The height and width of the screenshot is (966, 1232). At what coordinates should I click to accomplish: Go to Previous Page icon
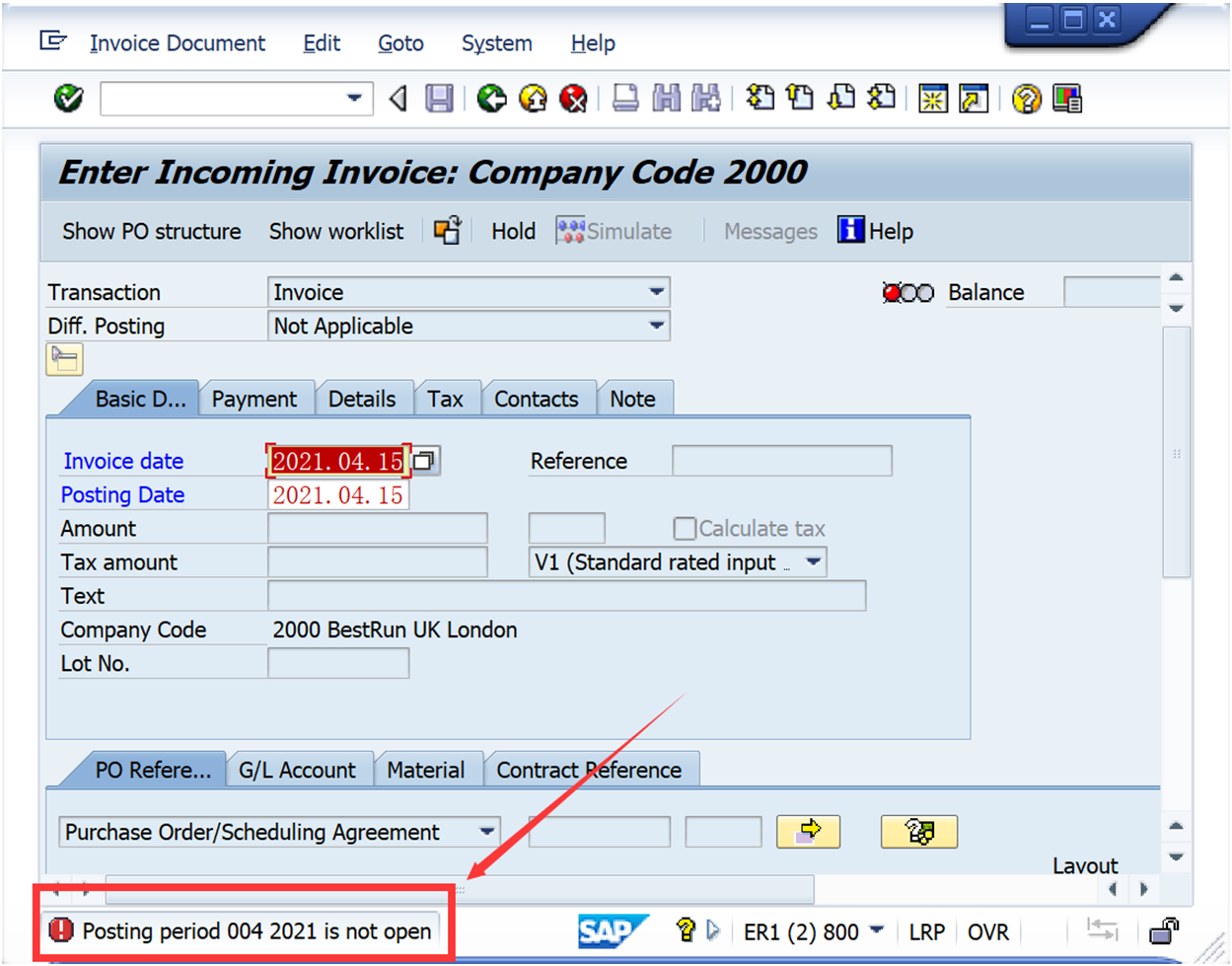tap(800, 98)
